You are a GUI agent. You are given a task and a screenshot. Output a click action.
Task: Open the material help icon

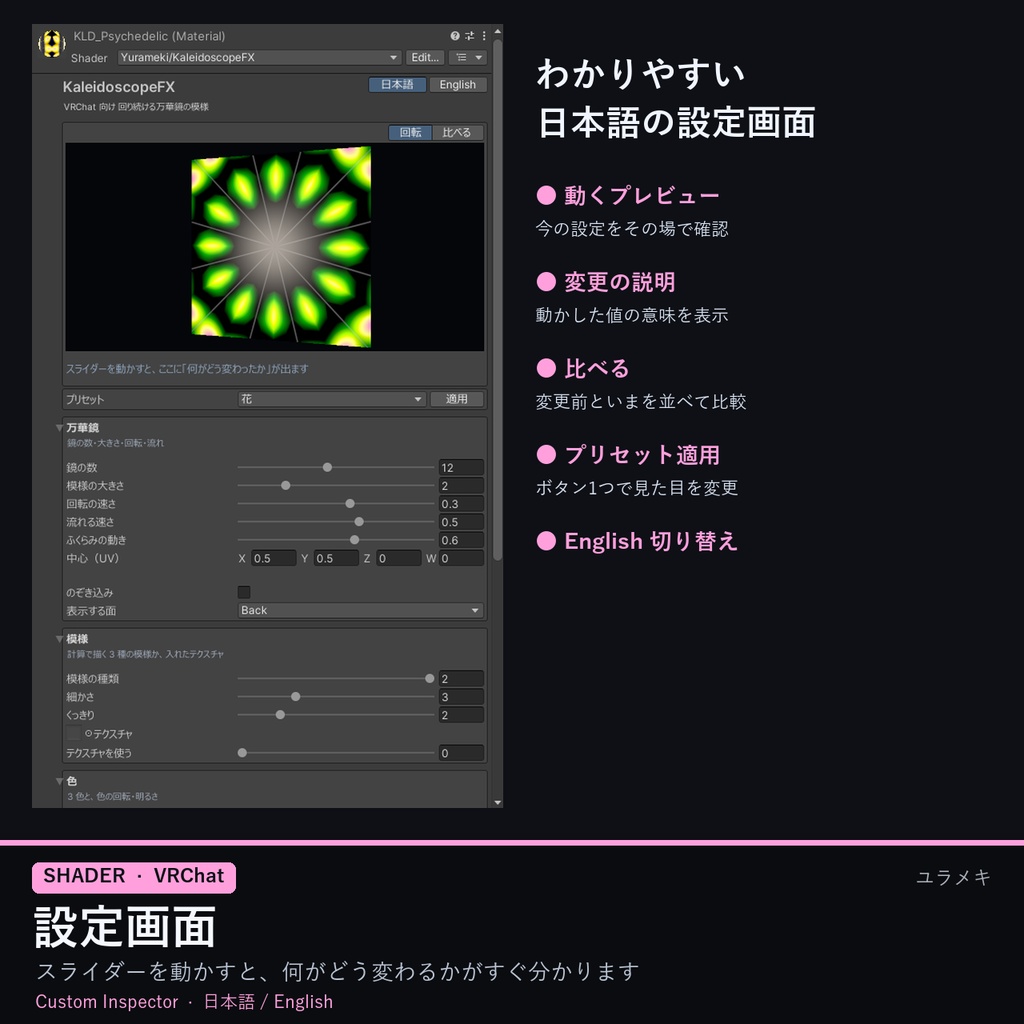(x=455, y=36)
